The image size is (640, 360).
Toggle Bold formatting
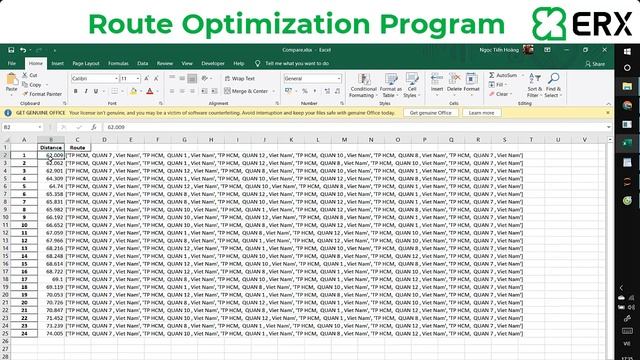click(x=76, y=91)
